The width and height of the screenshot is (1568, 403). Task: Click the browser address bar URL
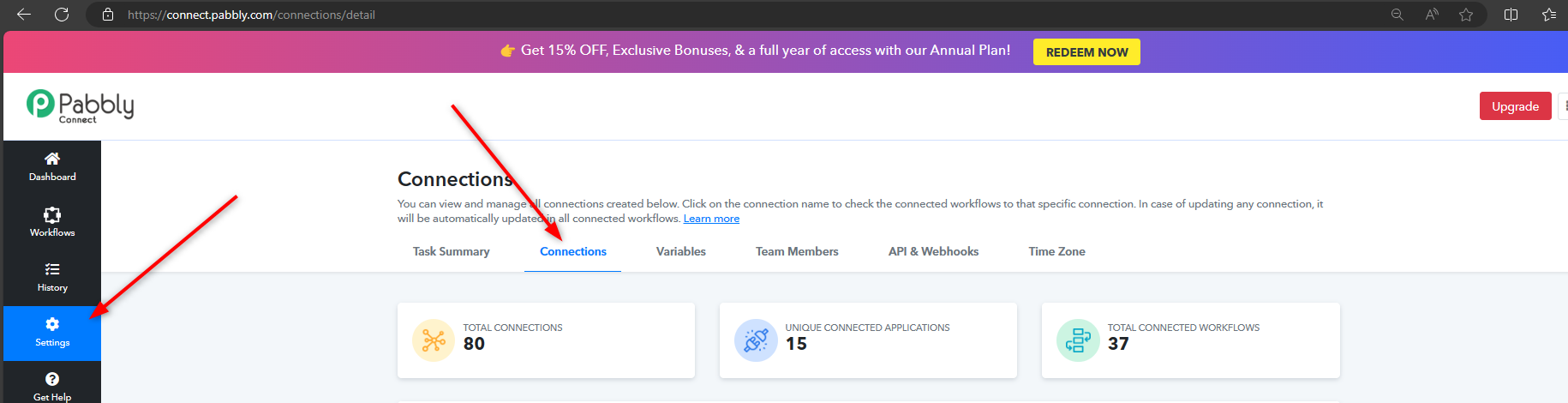tap(251, 15)
